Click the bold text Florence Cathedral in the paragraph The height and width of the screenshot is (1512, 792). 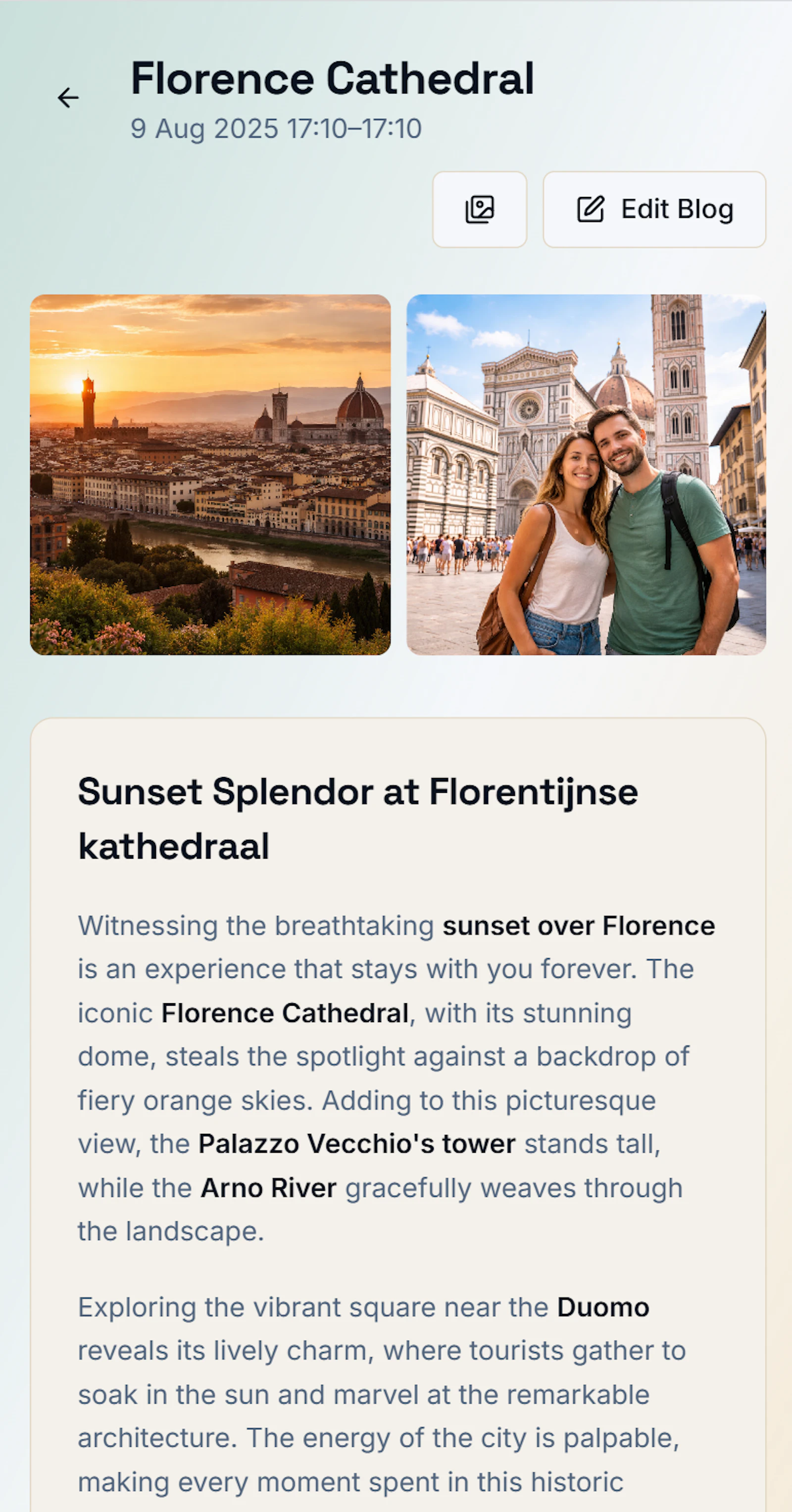coord(285,1013)
